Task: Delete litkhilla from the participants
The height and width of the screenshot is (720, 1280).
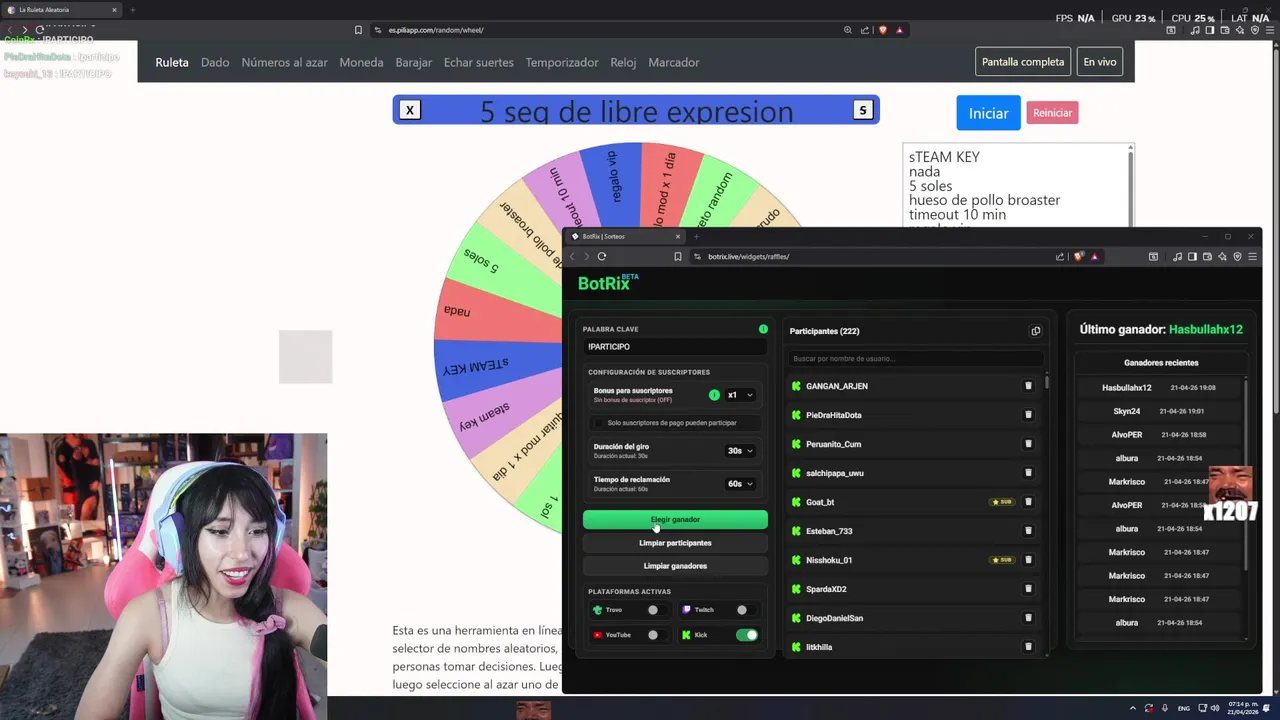Action: [x=1028, y=647]
